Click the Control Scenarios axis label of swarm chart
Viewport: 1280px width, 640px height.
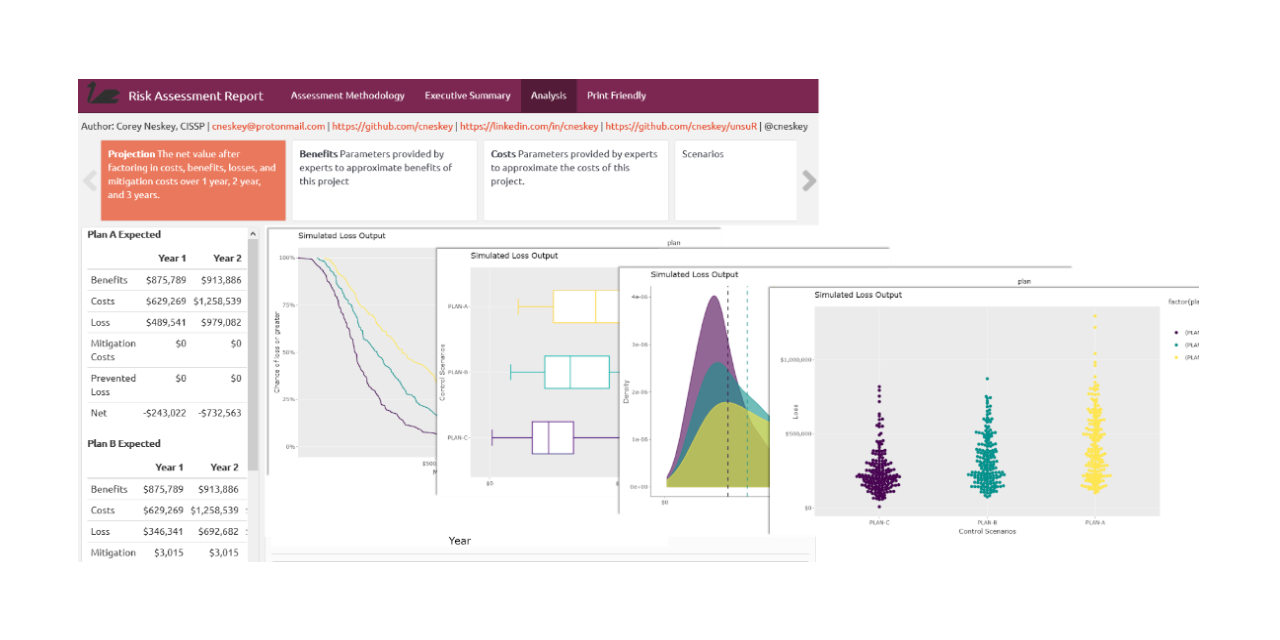[987, 532]
